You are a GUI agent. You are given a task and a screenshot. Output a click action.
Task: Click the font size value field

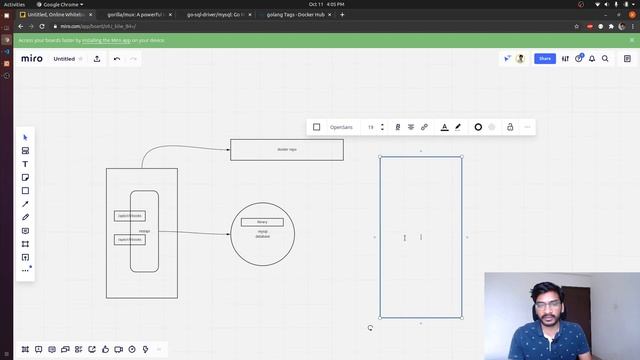click(x=371, y=127)
